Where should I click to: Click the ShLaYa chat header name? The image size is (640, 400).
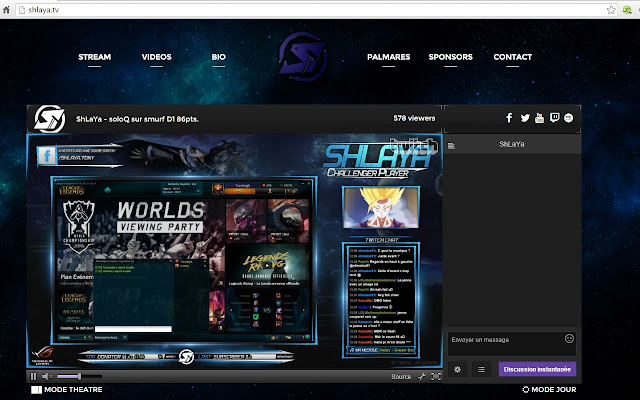pyautogui.click(x=511, y=144)
